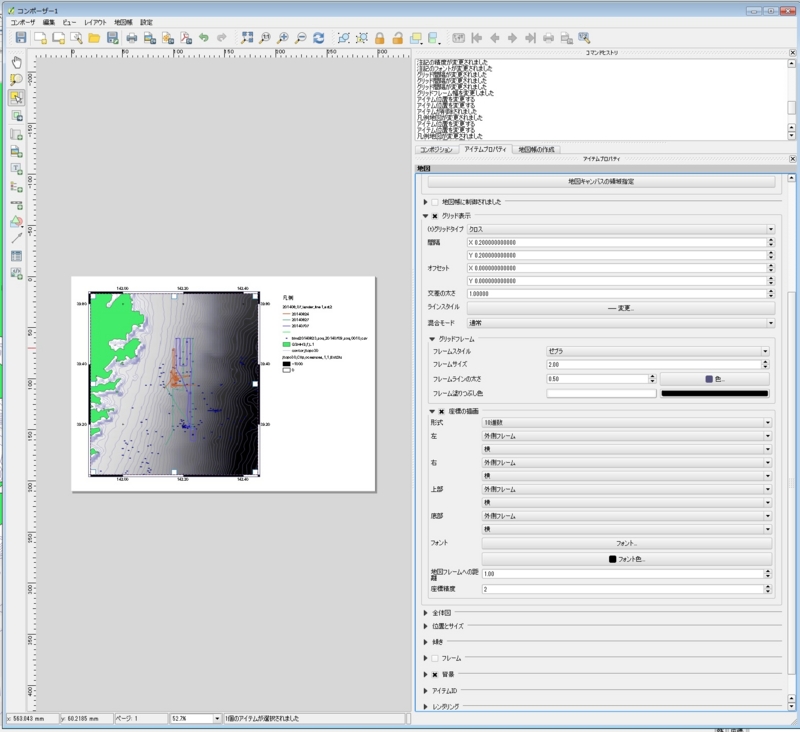800x732 pixels.
Task: Open the グリッドタイプ dropdown showing クロス
Action: point(621,229)
